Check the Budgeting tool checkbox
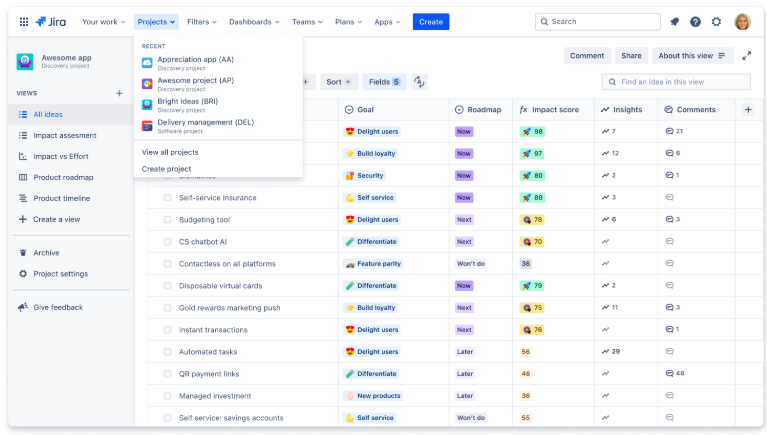767x435 pixels. coord(167,220)
